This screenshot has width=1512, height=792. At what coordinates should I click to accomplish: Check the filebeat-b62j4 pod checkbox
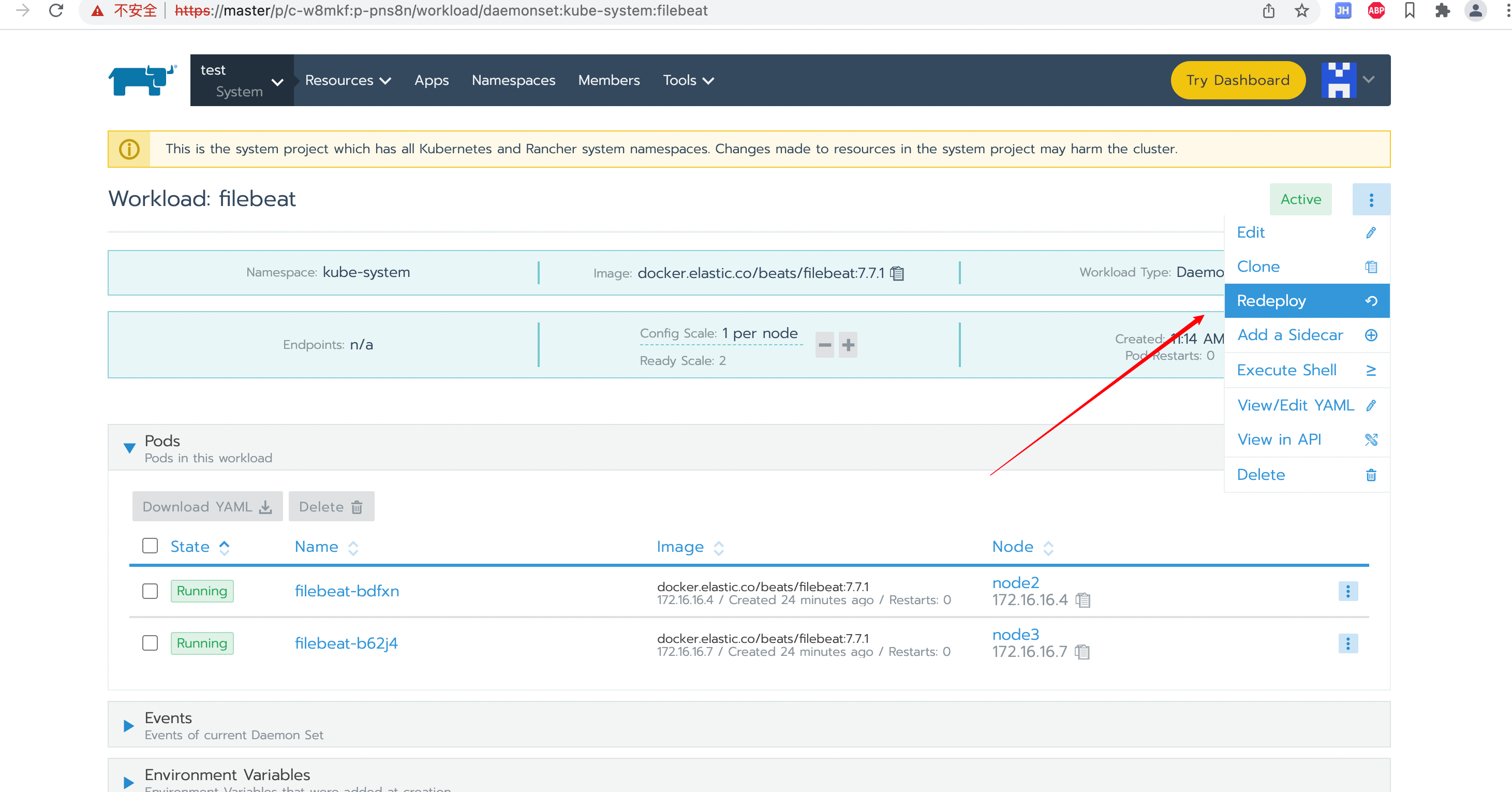pos(150,643)
